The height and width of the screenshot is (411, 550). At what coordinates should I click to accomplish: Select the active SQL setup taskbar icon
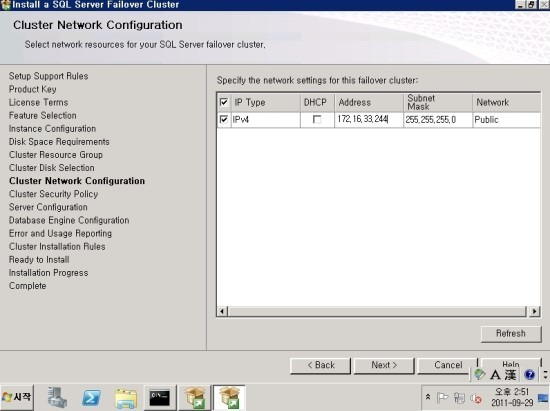point(229,398)
